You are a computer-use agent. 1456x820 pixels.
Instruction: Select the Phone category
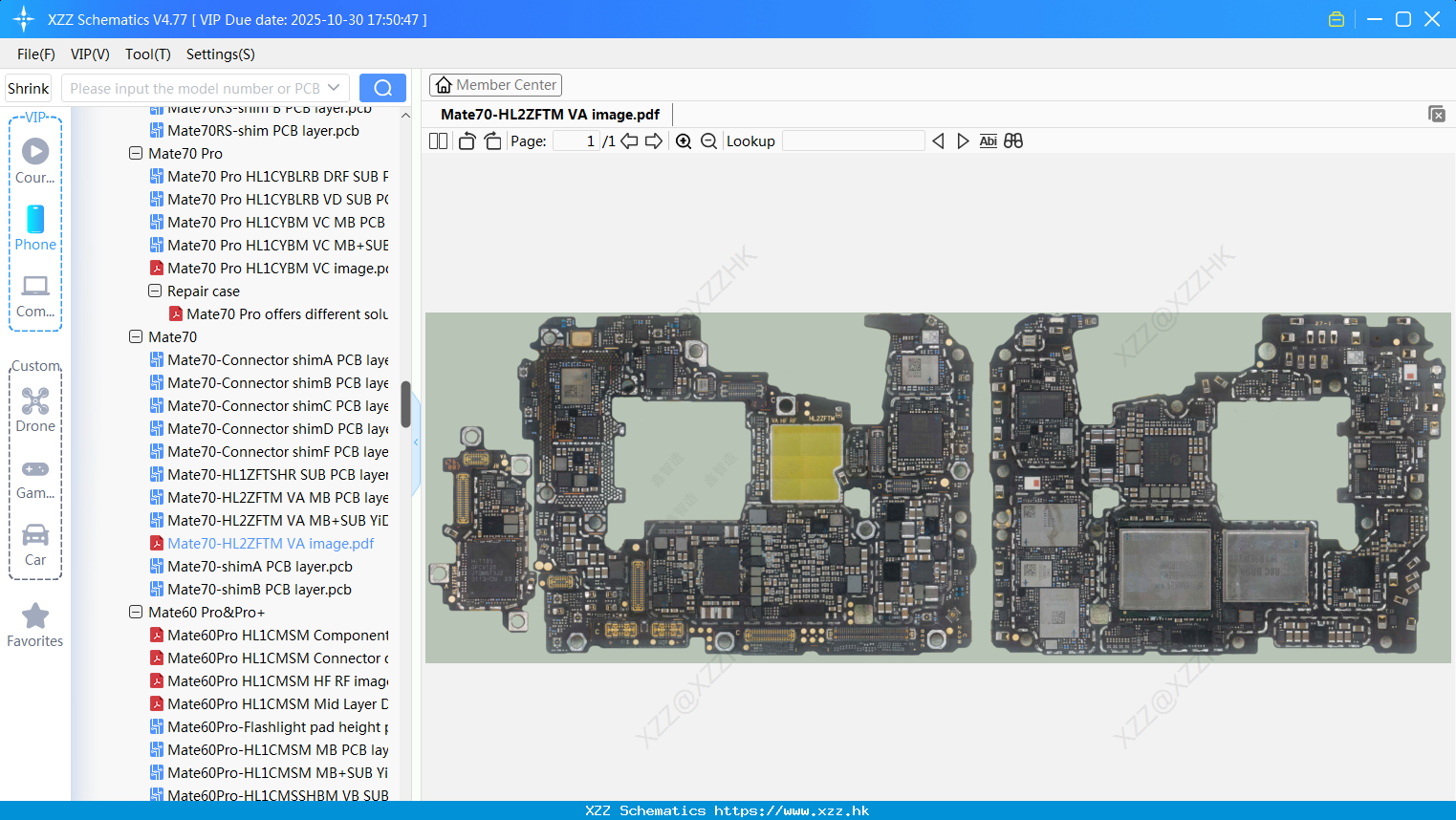[x=35, y=227]
